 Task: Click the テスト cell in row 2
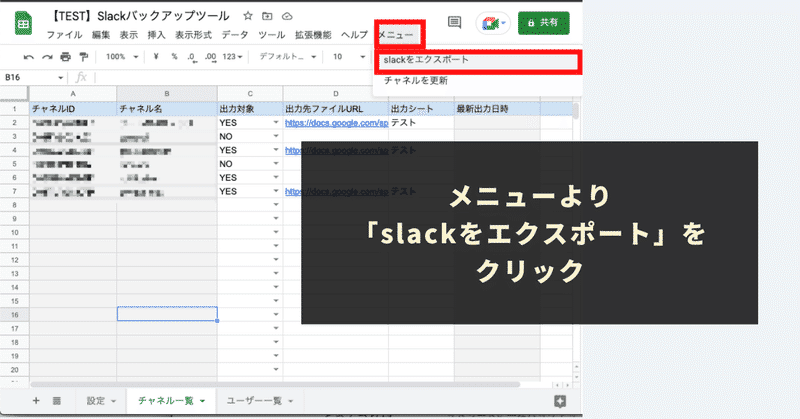click(421, 122)
